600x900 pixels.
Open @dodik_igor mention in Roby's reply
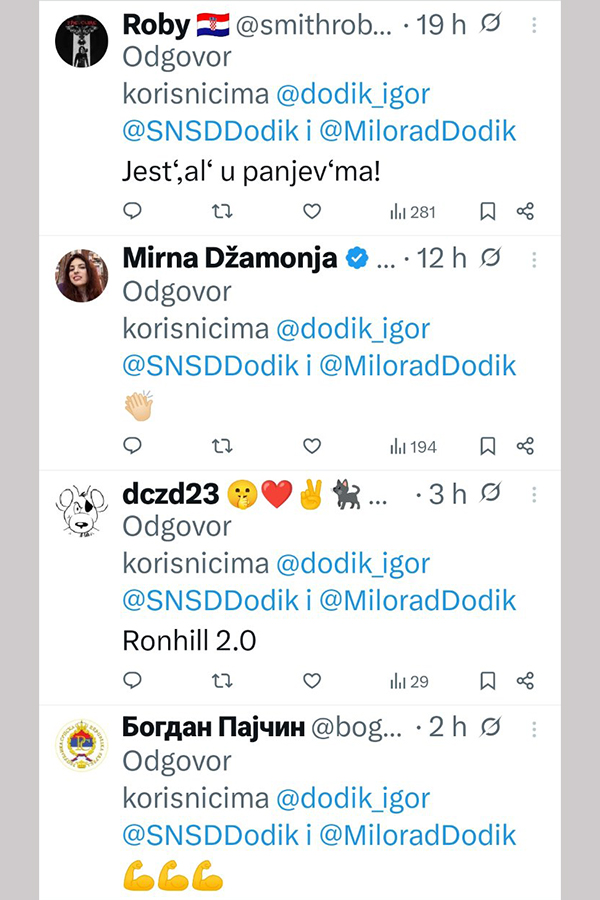[352, 95]
